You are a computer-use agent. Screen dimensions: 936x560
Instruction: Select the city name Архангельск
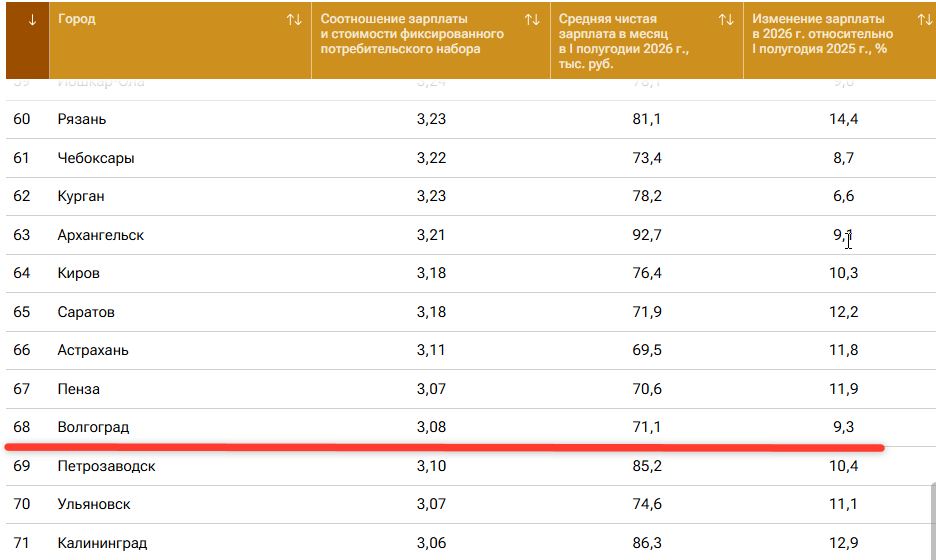100,235
